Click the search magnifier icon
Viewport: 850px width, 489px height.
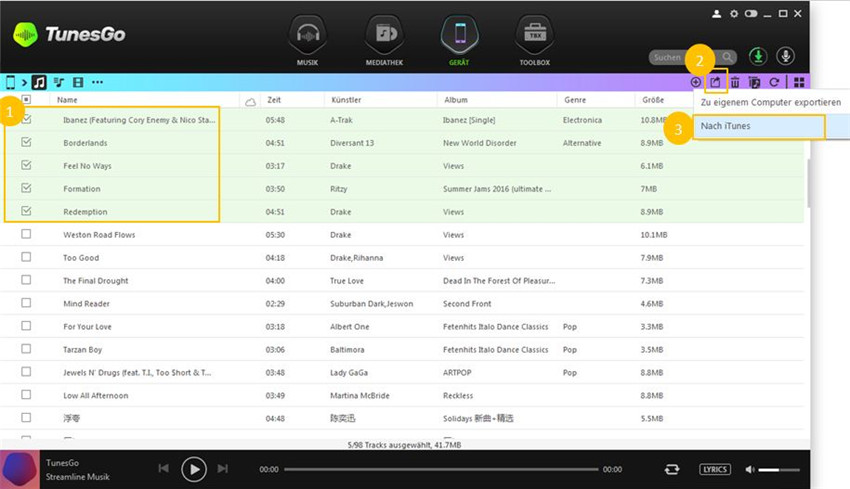[x=727, y=57]
